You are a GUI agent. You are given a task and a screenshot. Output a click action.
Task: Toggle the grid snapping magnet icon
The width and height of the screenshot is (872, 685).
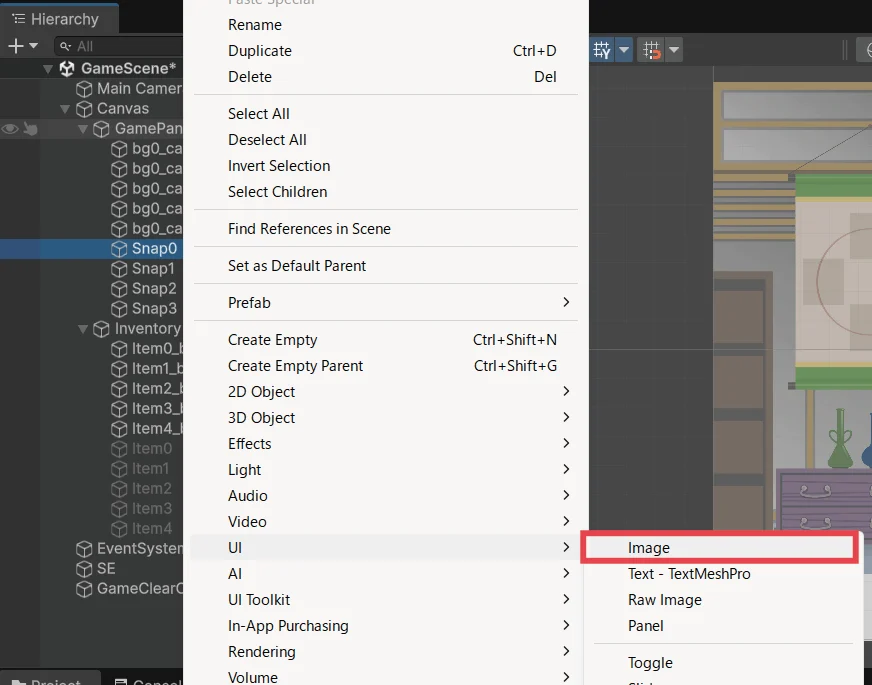coord(652,50)
